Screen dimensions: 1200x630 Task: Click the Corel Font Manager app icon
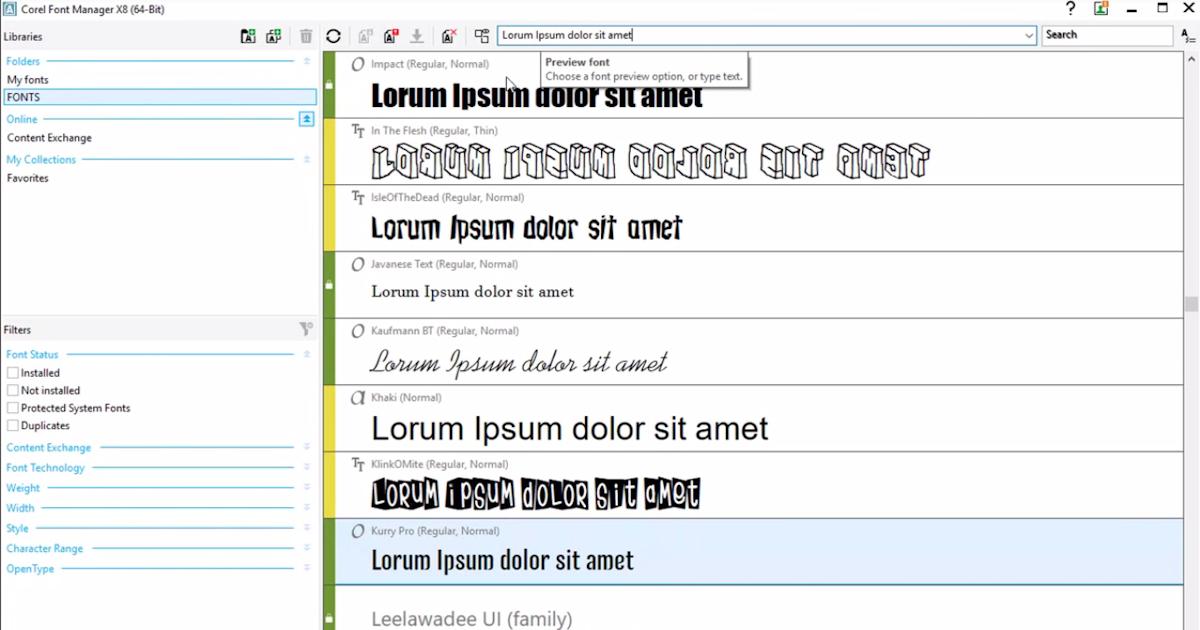9,9
